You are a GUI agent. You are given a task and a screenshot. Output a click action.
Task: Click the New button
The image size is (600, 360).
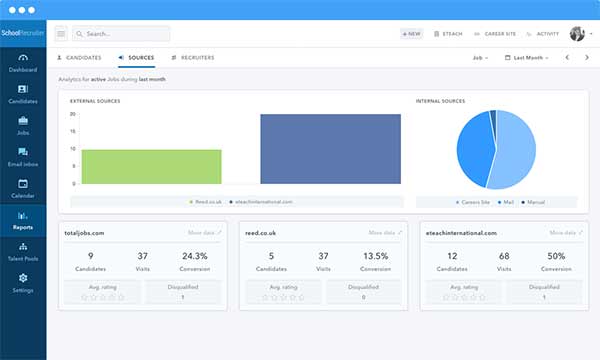411,34
